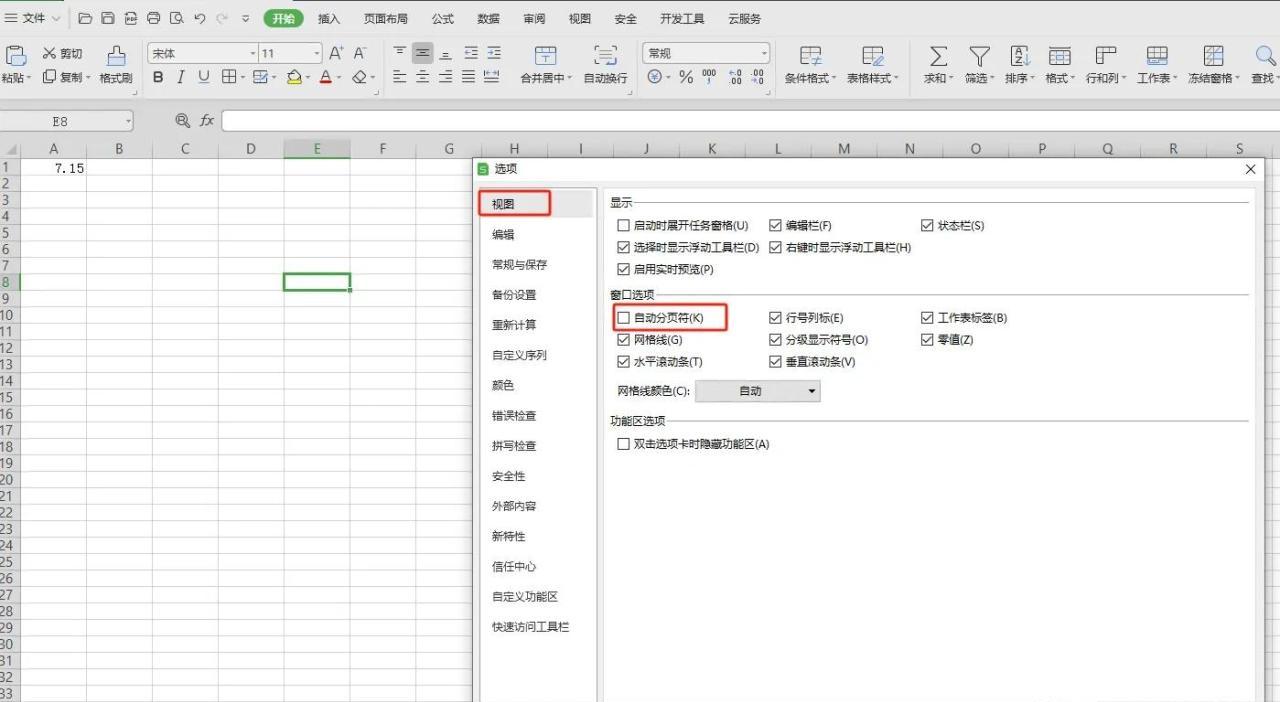This screenshot has width=1280, height=702.
Task: Expand the 文件 menu arrow
Action: coord(55,18)
